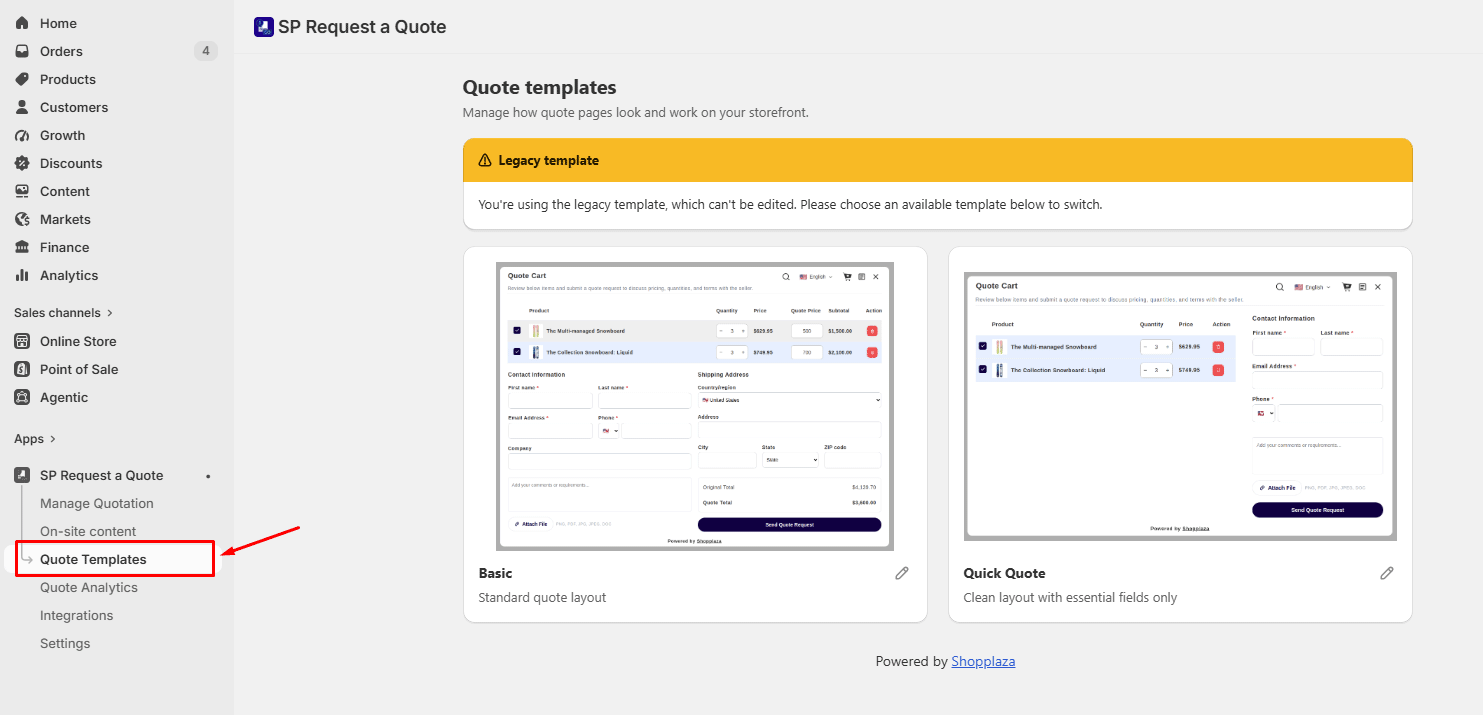
Task: Go to Home in the sidebar
Action: (x=58, y=23)
